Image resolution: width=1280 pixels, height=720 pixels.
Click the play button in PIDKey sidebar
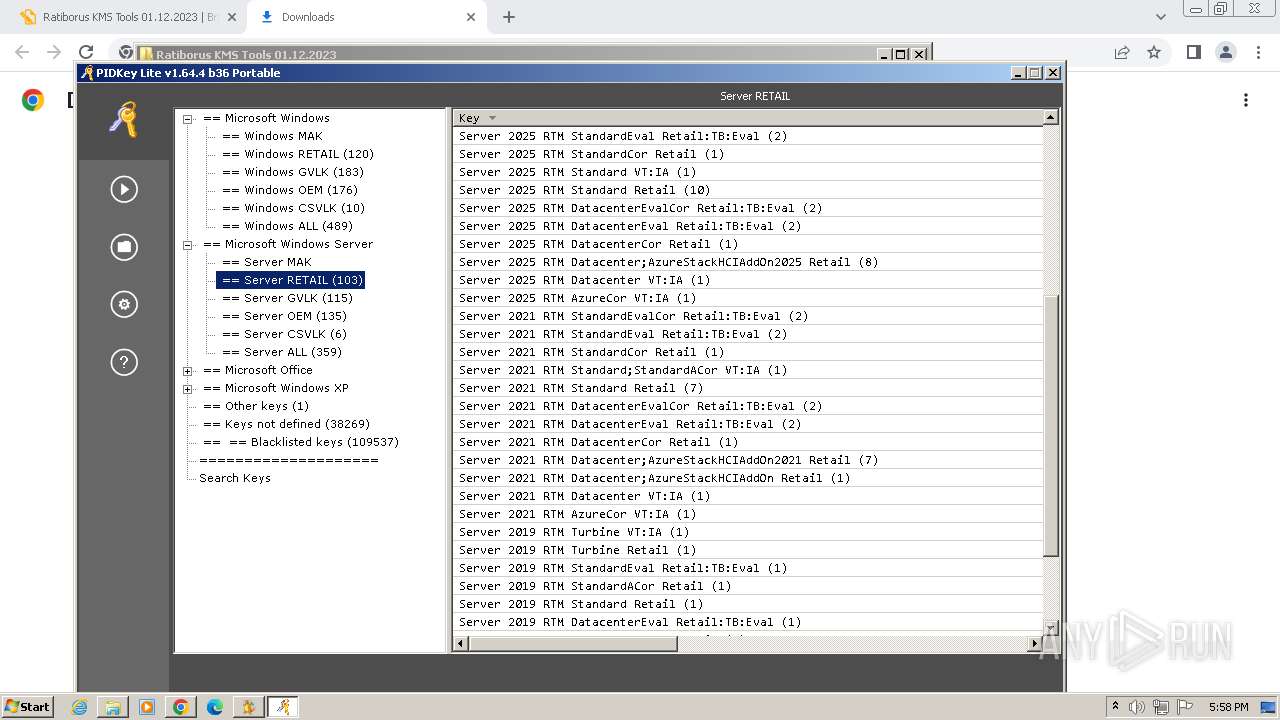(124, 189)
